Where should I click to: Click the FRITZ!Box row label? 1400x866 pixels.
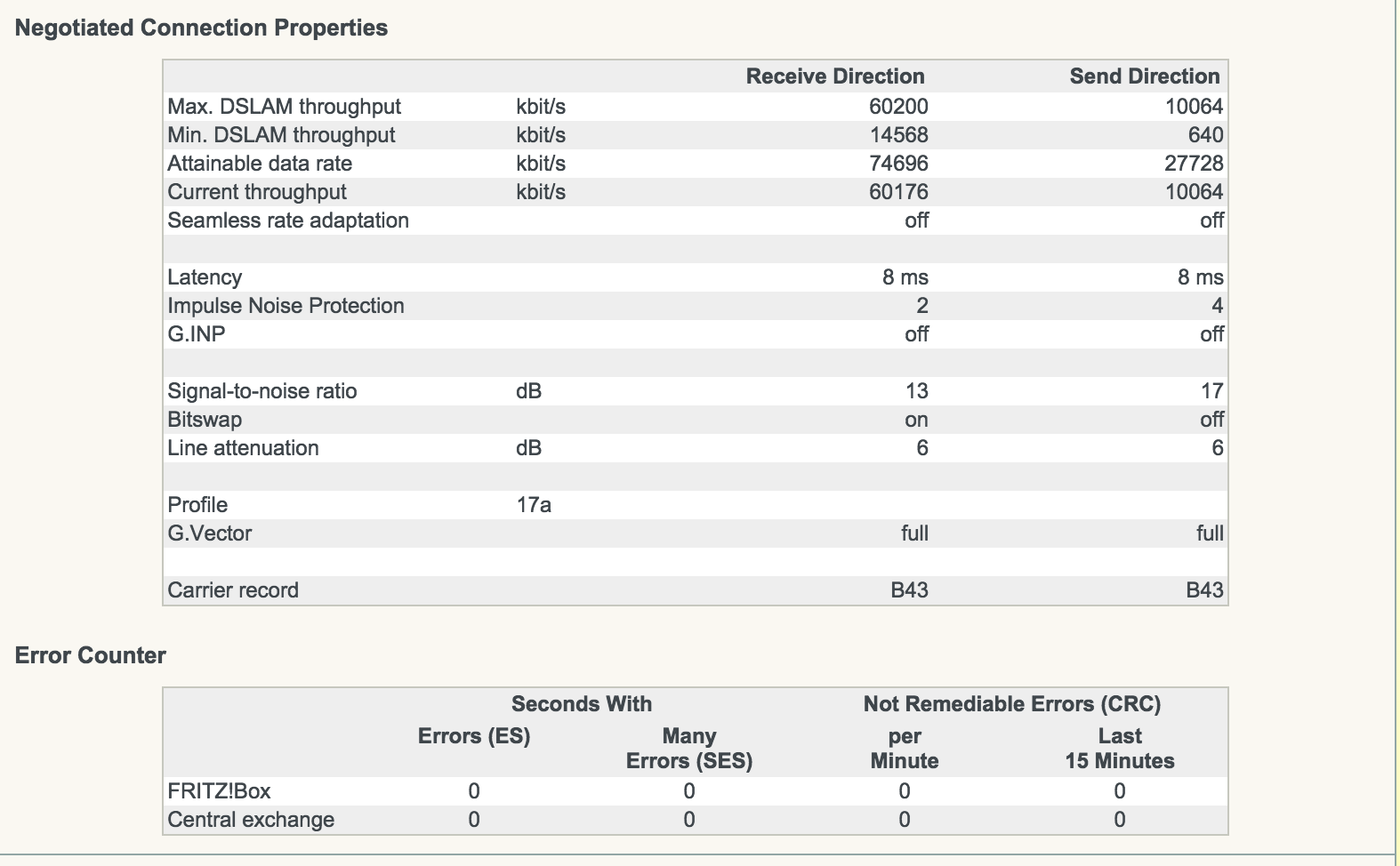coord(219,791)
